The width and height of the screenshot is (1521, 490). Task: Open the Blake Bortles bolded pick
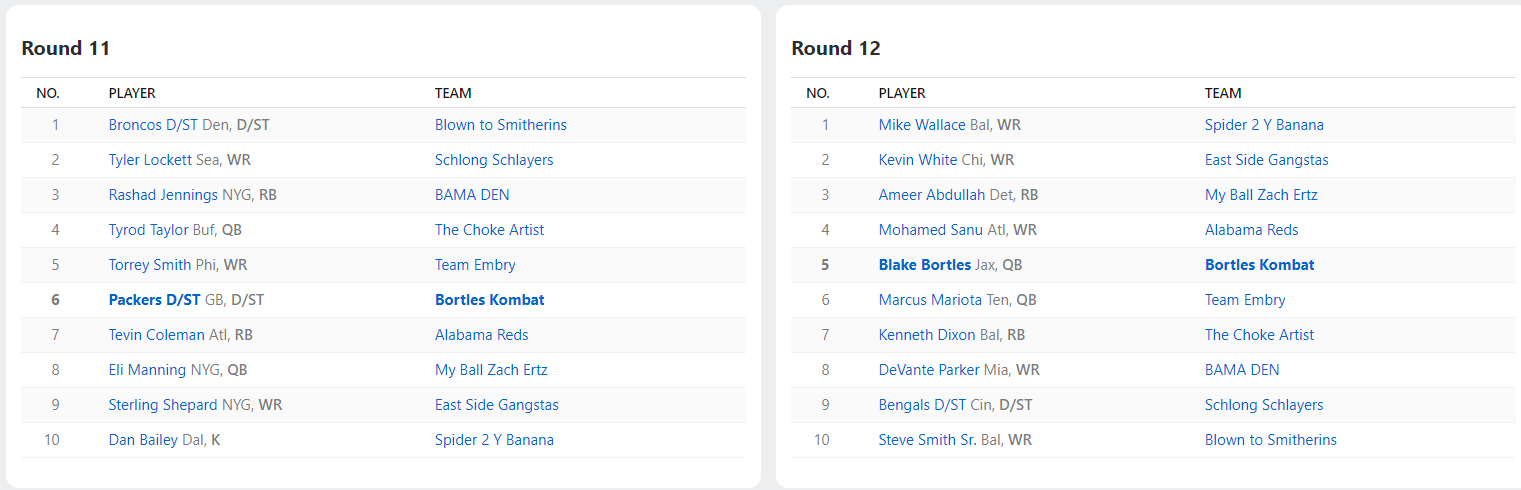click(925, 265)
